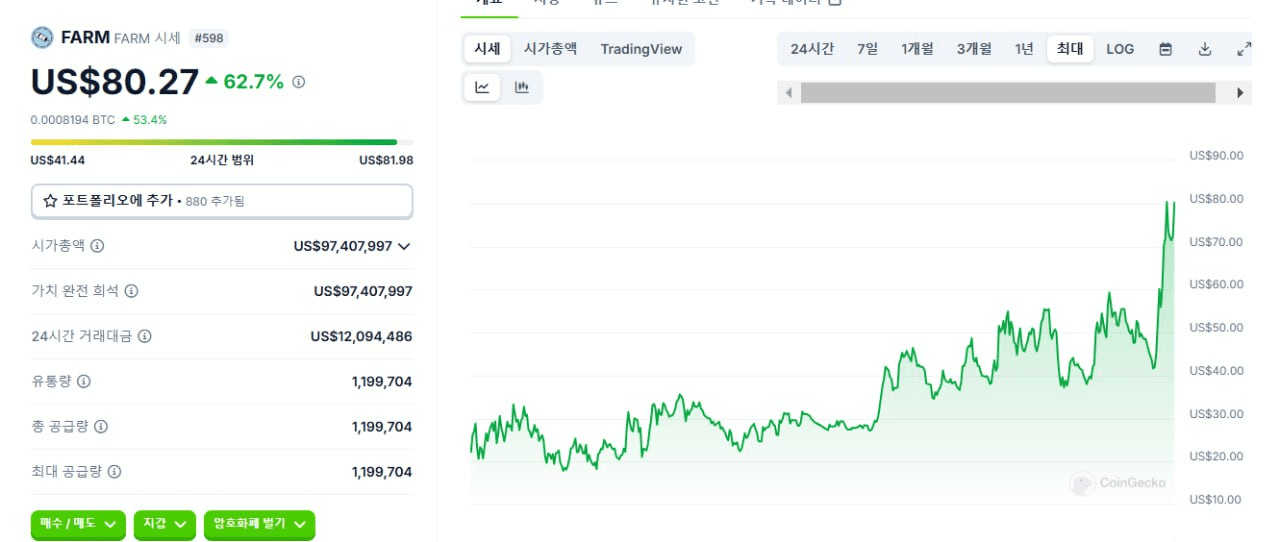Open the 지갑 dropdown

[164, 523]
